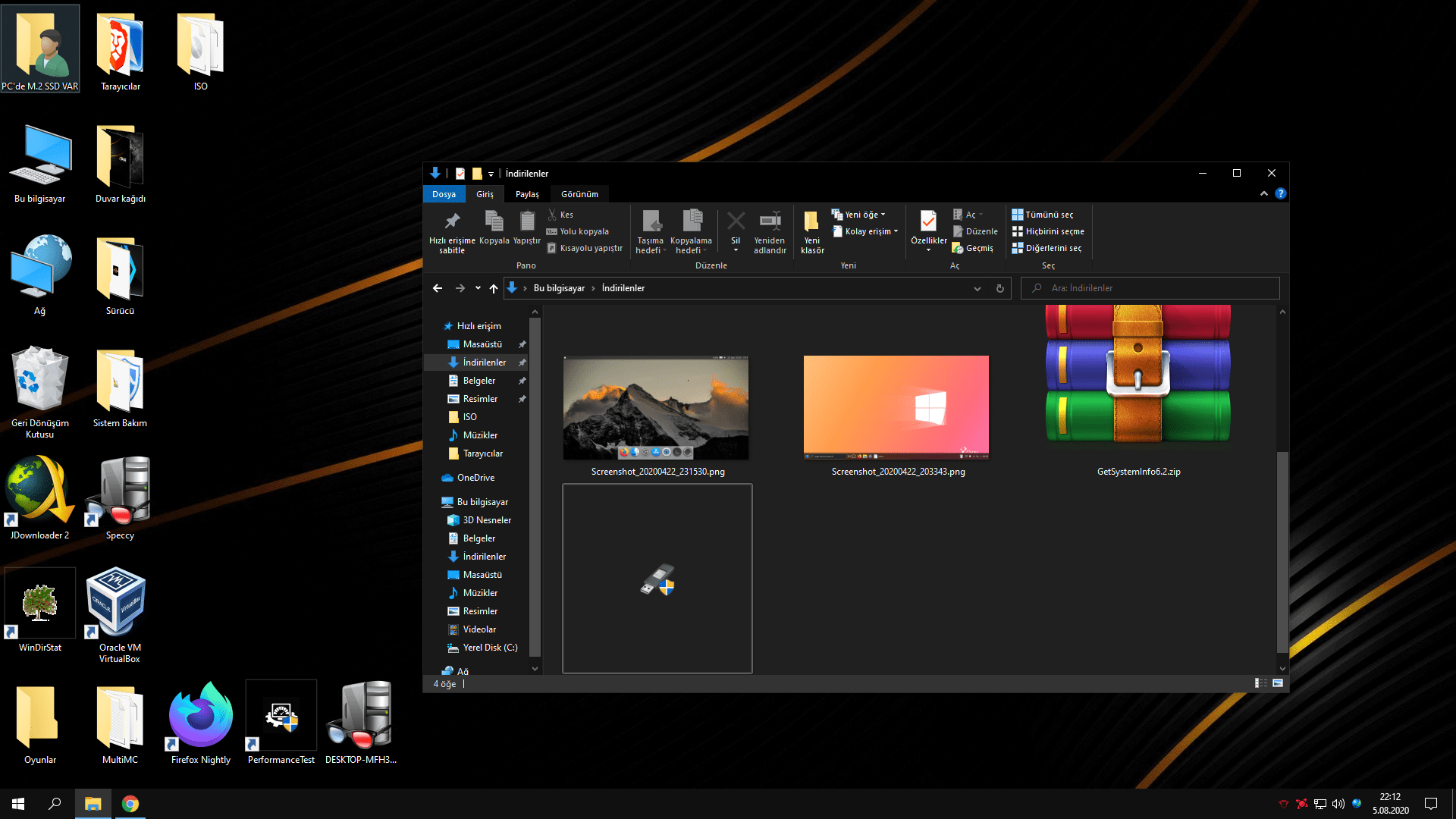Open the address bar history dropdown arrow
1456x819 pixels.
pos(977,288)
